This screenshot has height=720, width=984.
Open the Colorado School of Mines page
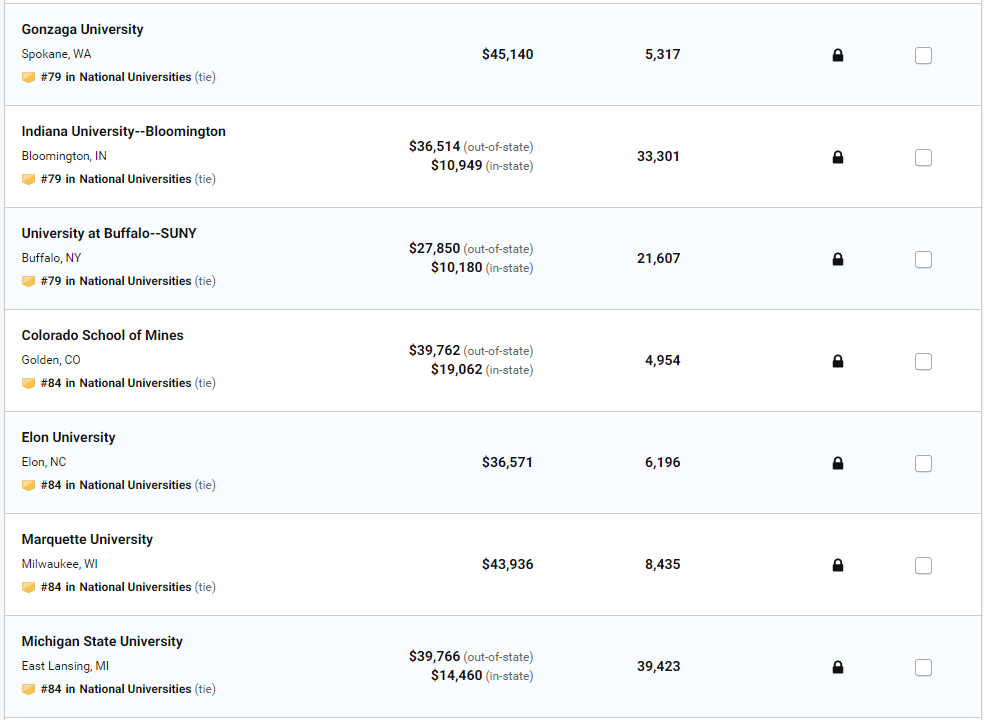102,336
